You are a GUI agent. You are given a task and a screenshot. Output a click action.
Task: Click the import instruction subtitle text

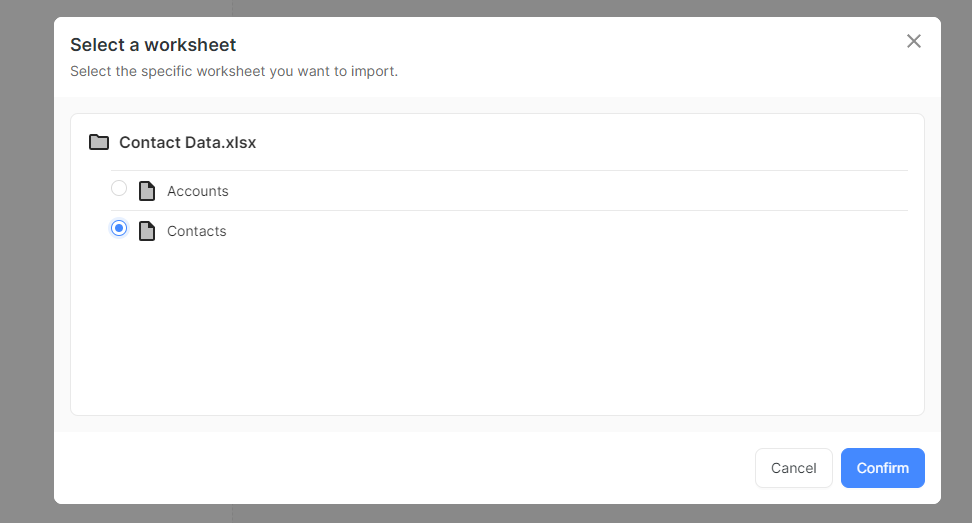(233, 71)
